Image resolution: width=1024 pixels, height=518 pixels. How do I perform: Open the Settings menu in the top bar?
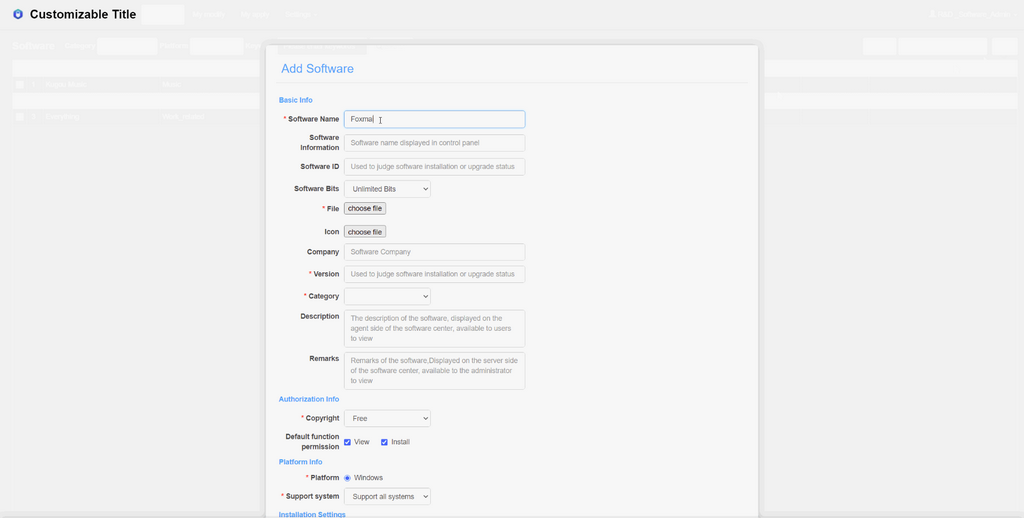coord(300,14)
